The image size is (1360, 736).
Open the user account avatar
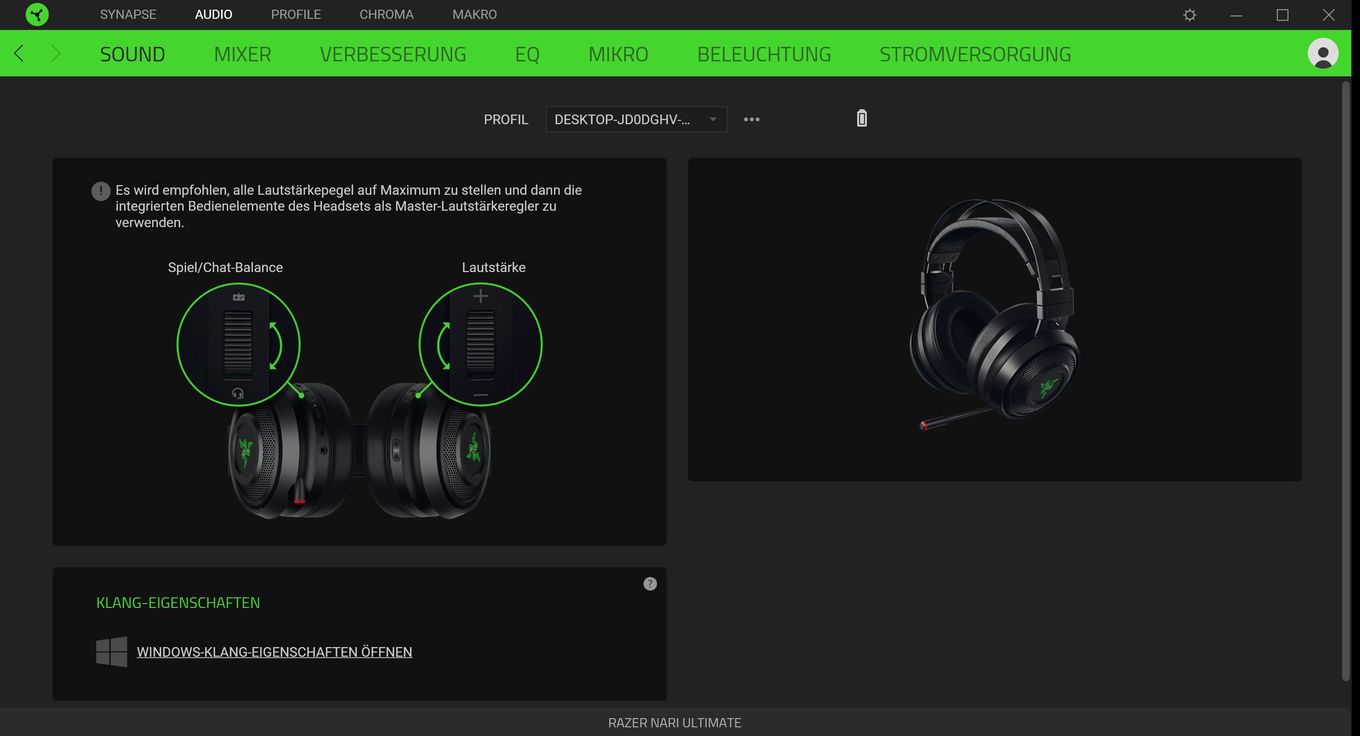point(1323,53)
